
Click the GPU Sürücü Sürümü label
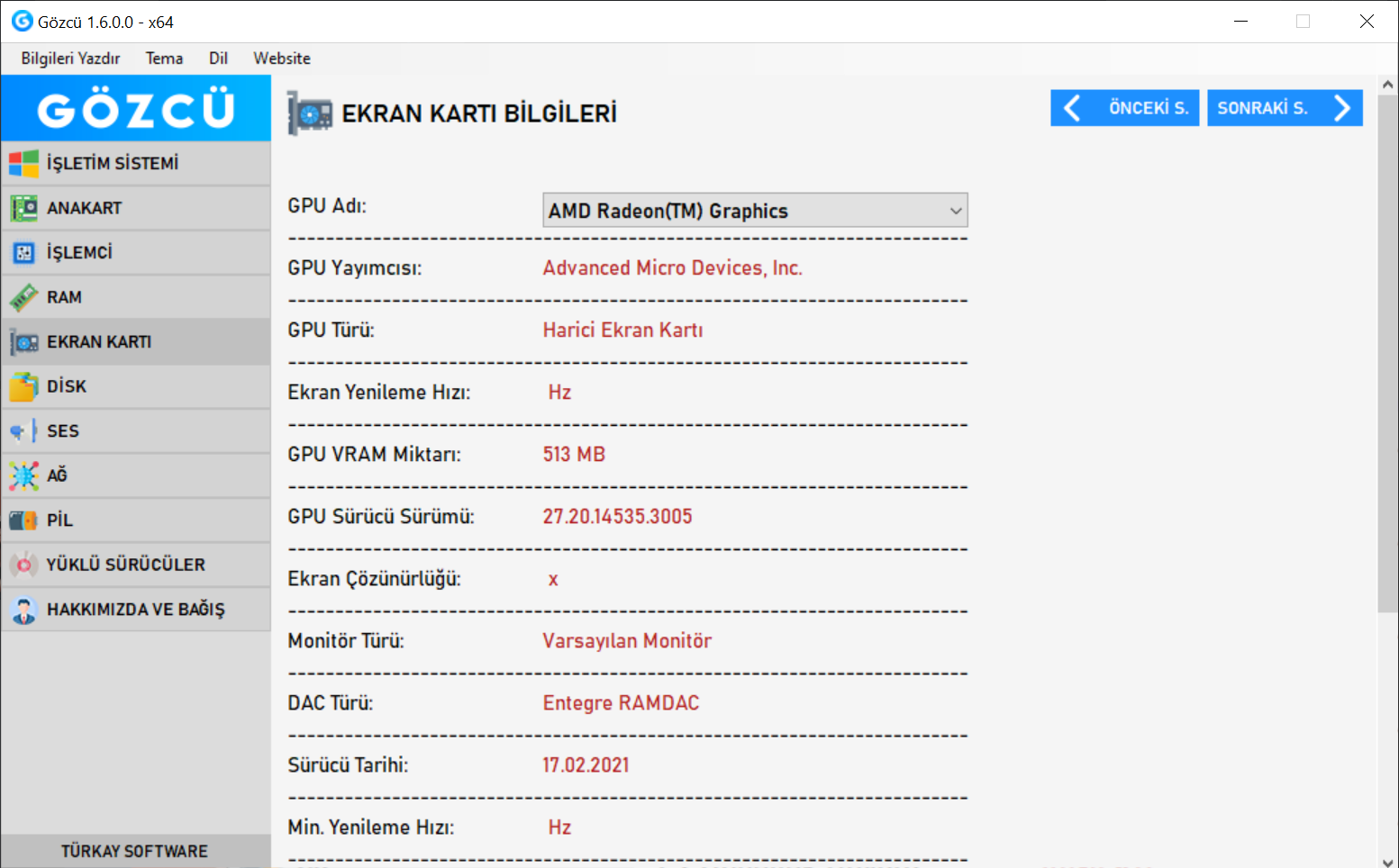pyautogui.click(x=381, y=517)
